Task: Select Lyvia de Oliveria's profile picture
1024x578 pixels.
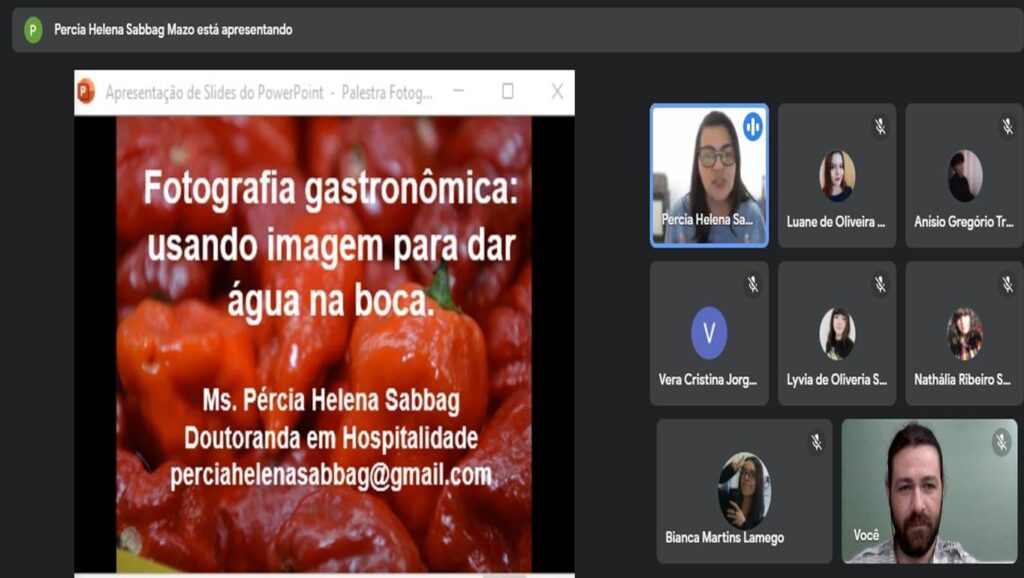Action: 837,334
